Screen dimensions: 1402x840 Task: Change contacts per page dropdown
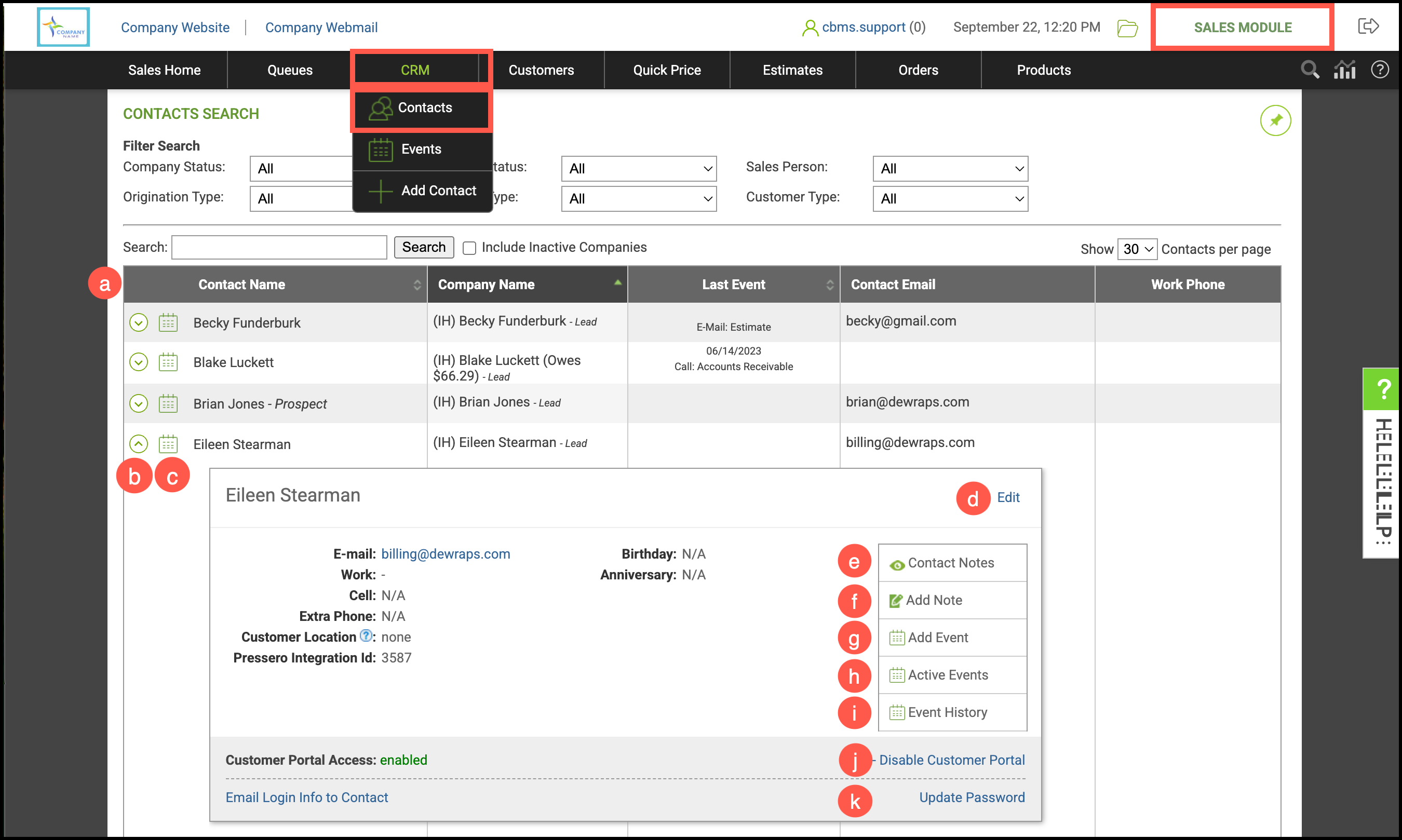pos(1137,249)
